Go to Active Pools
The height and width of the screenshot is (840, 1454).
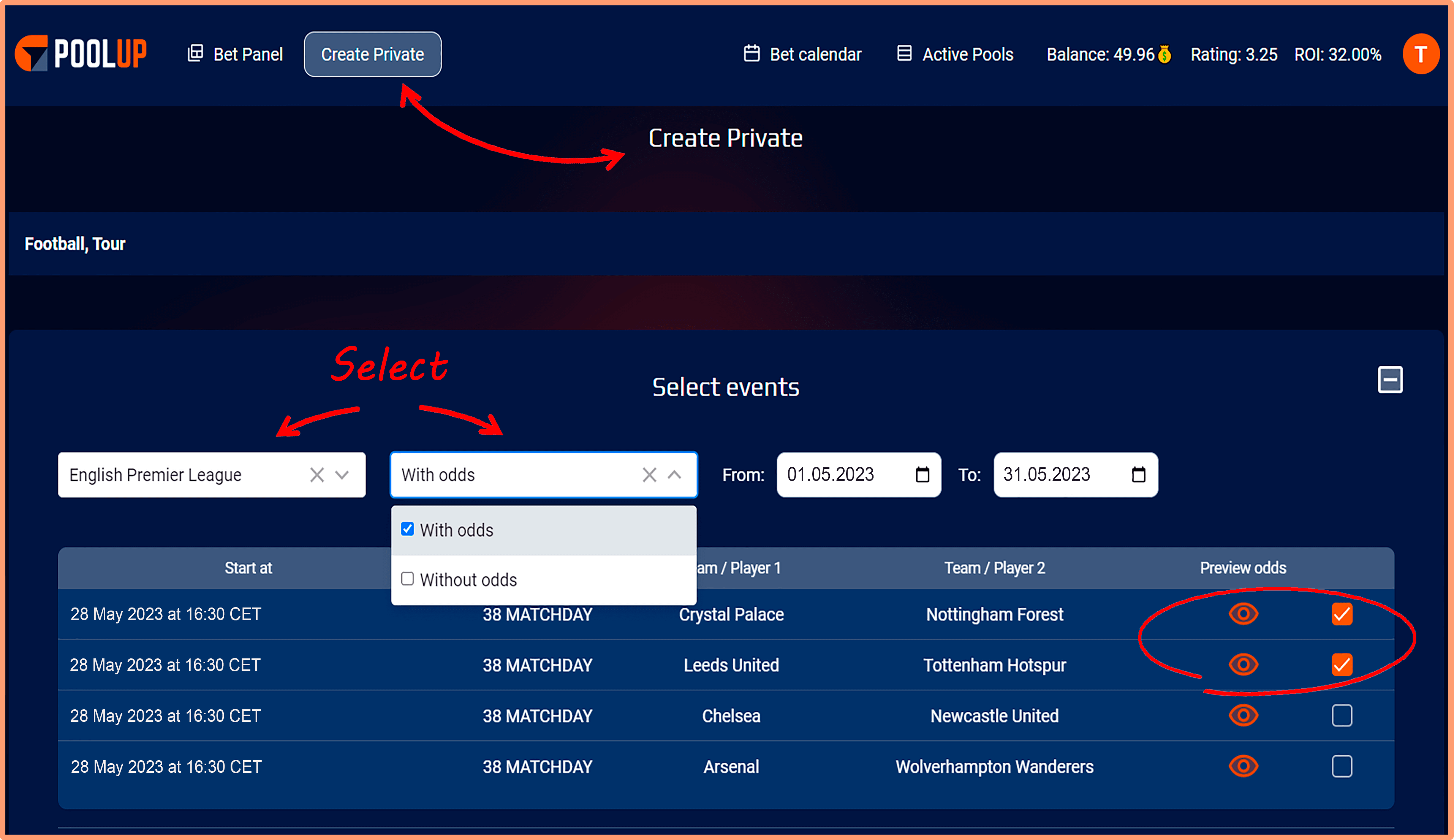[x=955, y=54]
